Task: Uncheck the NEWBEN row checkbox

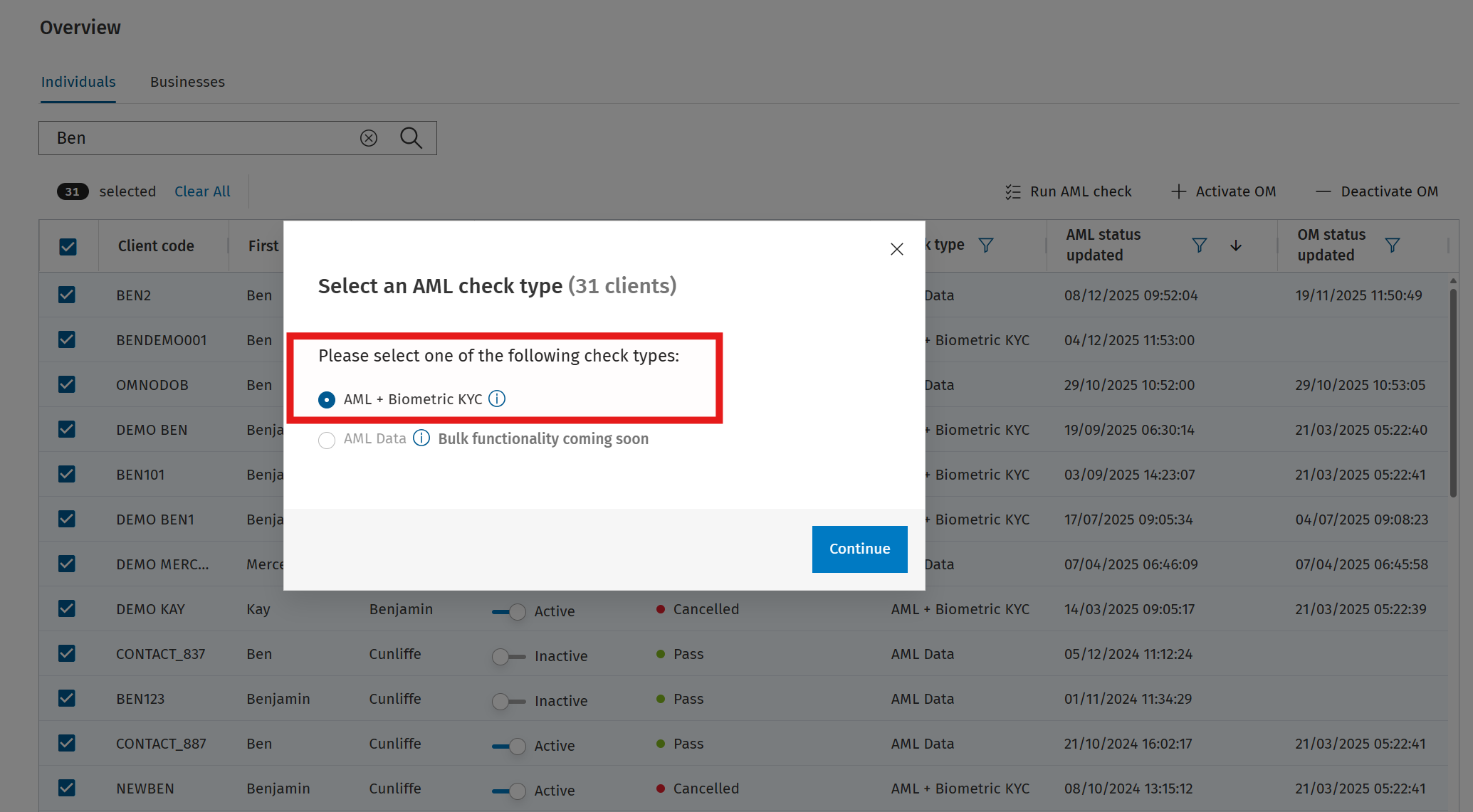Action: [67, 788]
